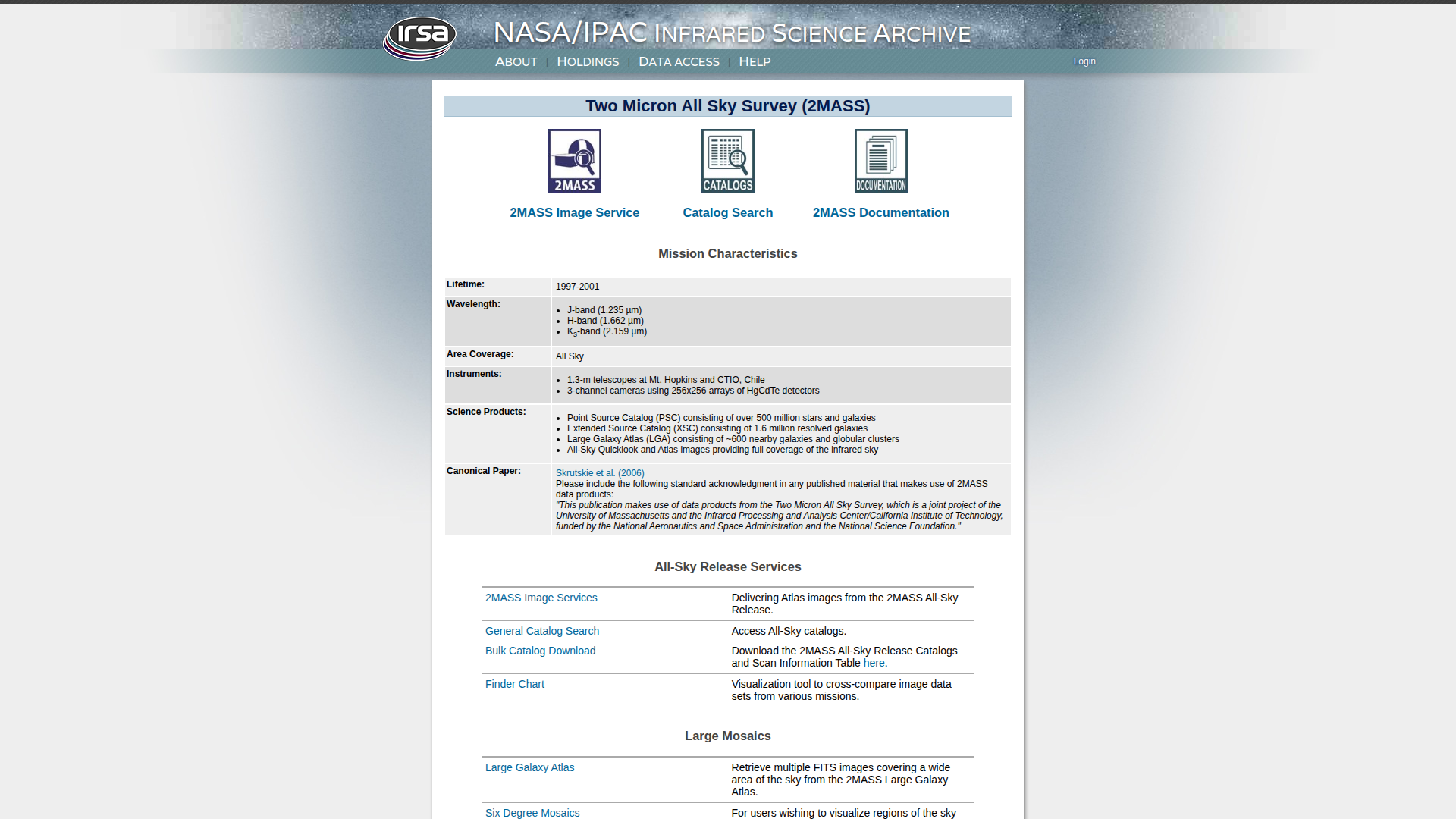Click the Login link
Image resolution: width=1456 pixels, height=819 pixels.
pyautogui.click(x=1084, y=61)
